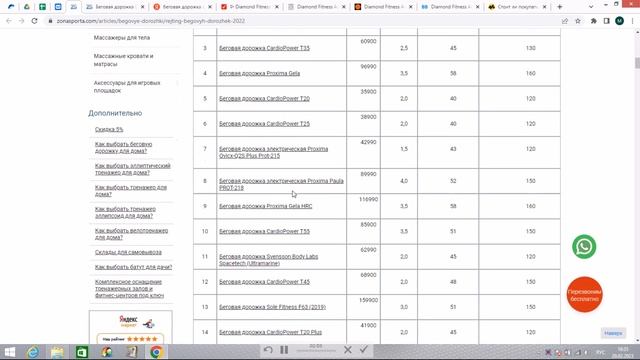
Task: Open Proxima Gela treadmill link in row 4
Action: 260,73
